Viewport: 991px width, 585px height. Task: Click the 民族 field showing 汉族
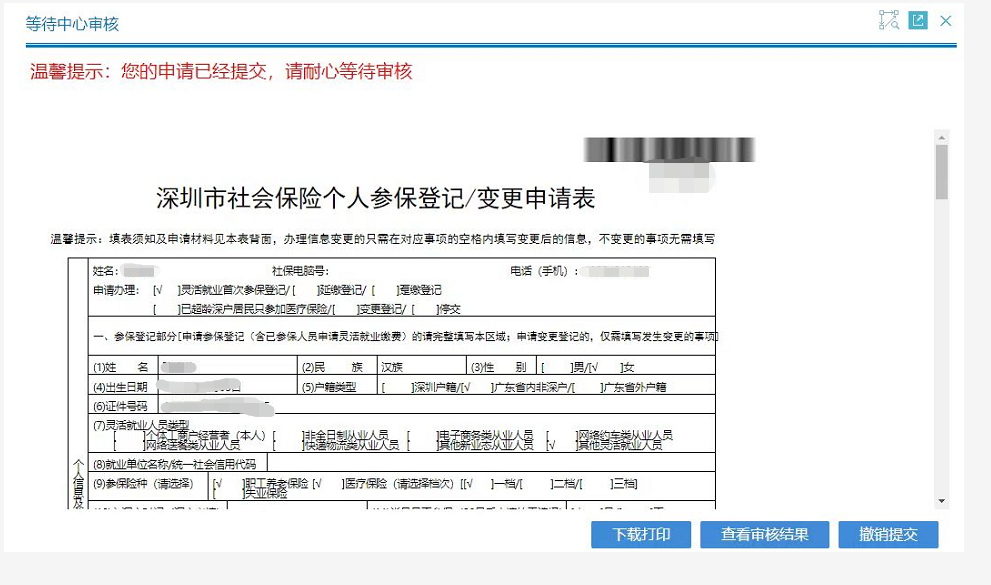point(422,366)
